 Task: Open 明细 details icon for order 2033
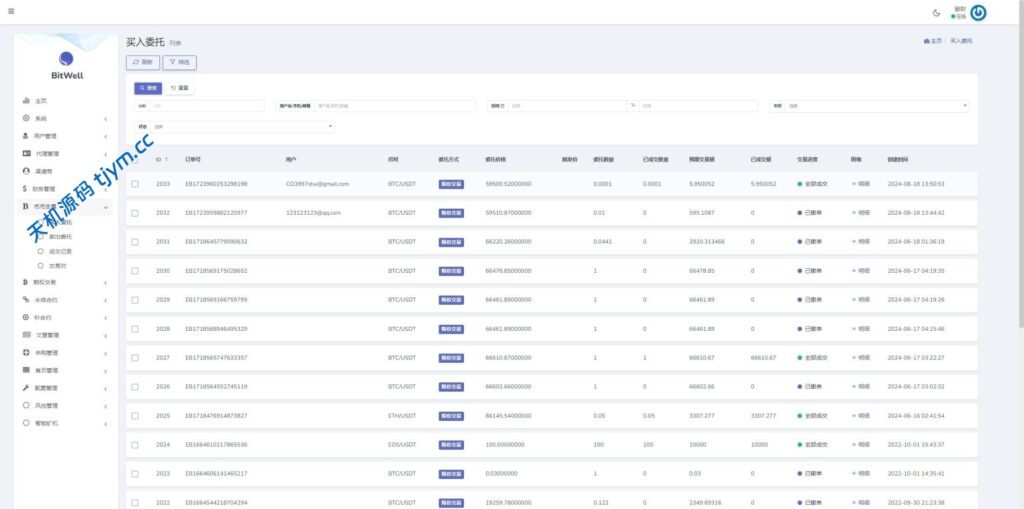tap(860, 184)
